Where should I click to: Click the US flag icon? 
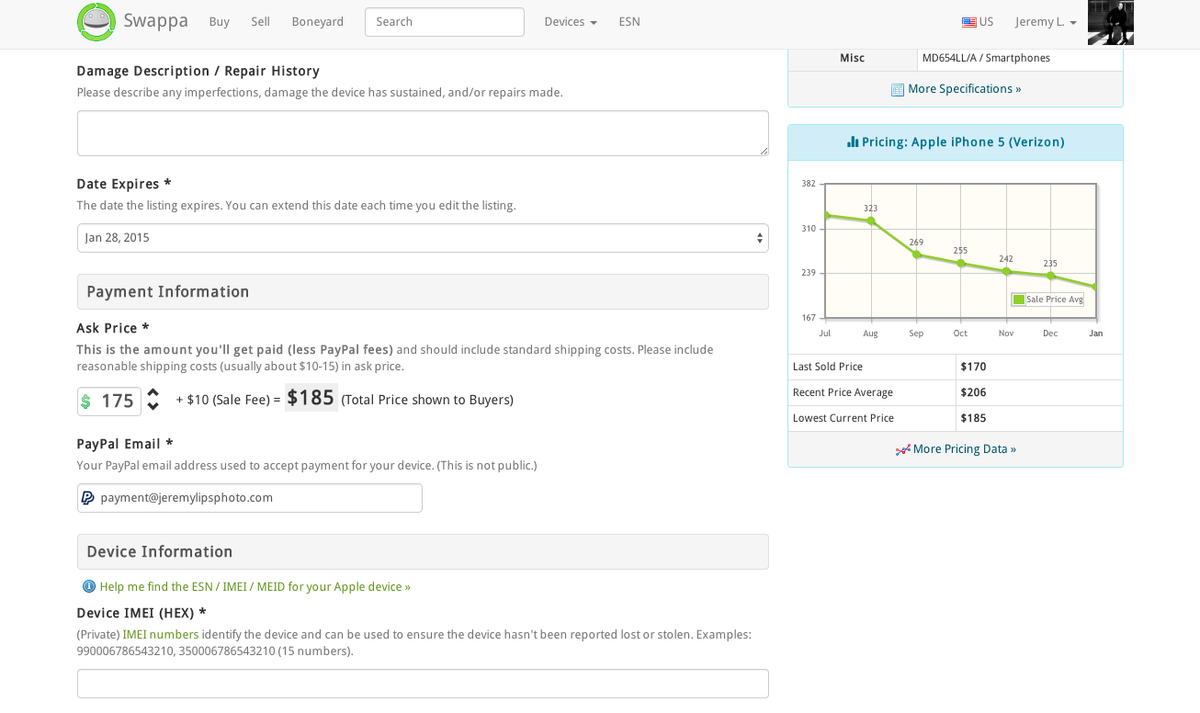[x=968, y=22]
